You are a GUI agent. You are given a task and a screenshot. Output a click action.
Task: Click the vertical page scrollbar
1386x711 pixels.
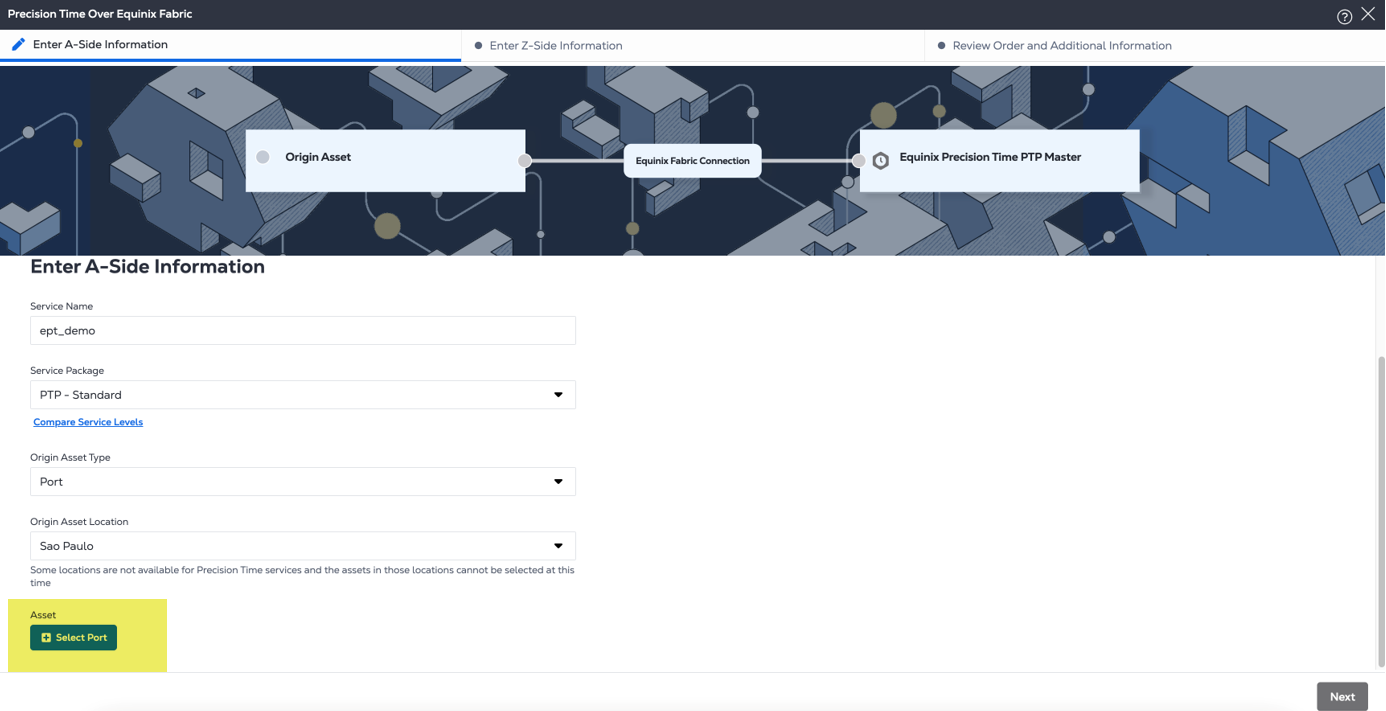tap(1381, 511)
